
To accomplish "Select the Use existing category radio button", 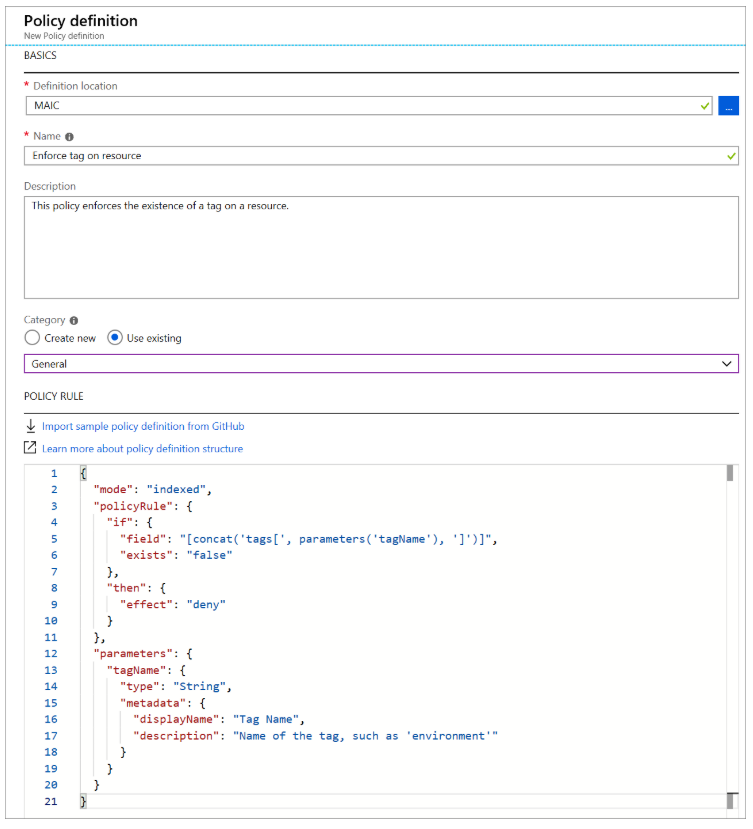I will click(x=115, y=338).
